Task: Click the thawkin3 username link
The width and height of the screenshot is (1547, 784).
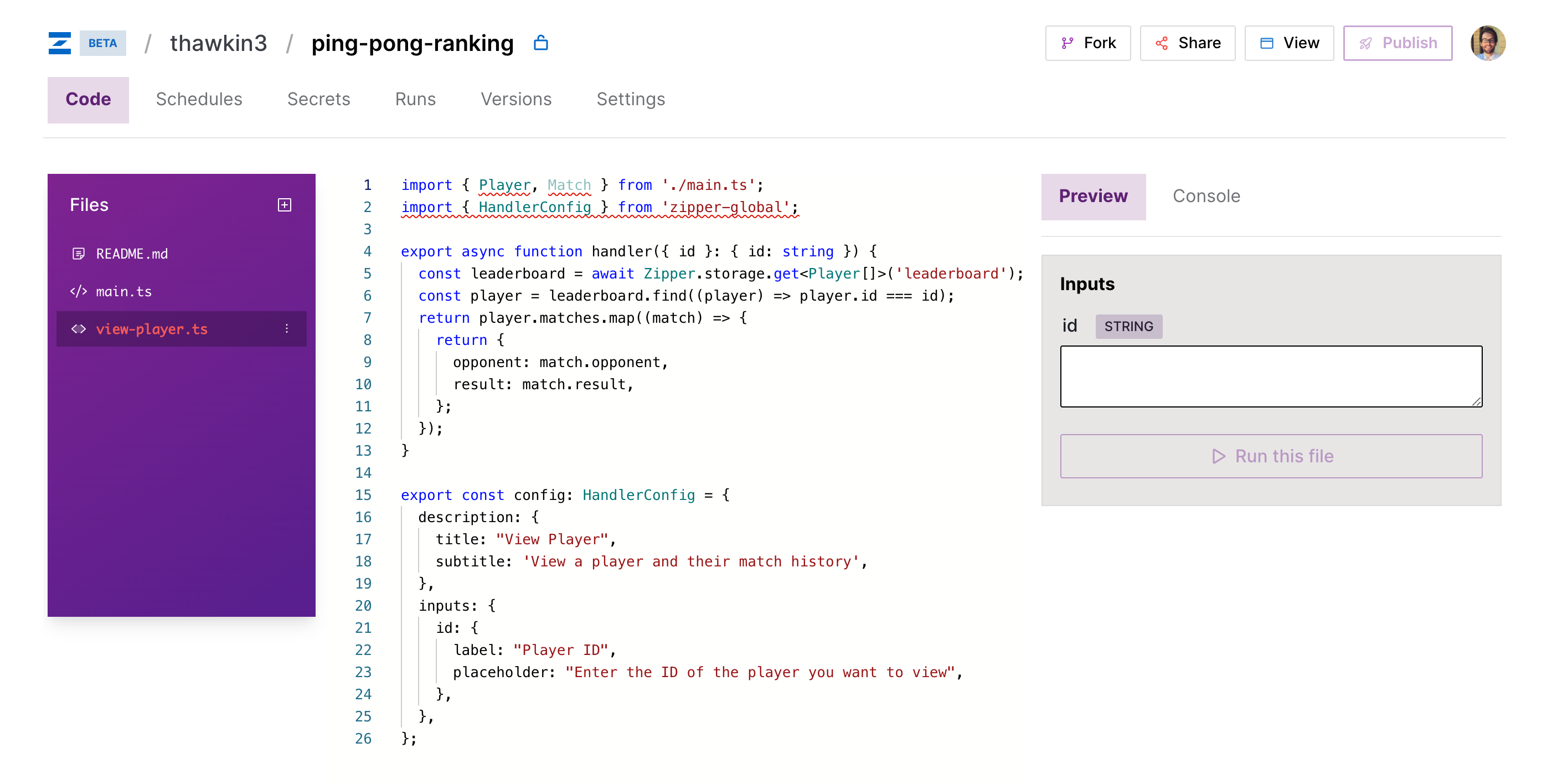Action: point(218,43)
